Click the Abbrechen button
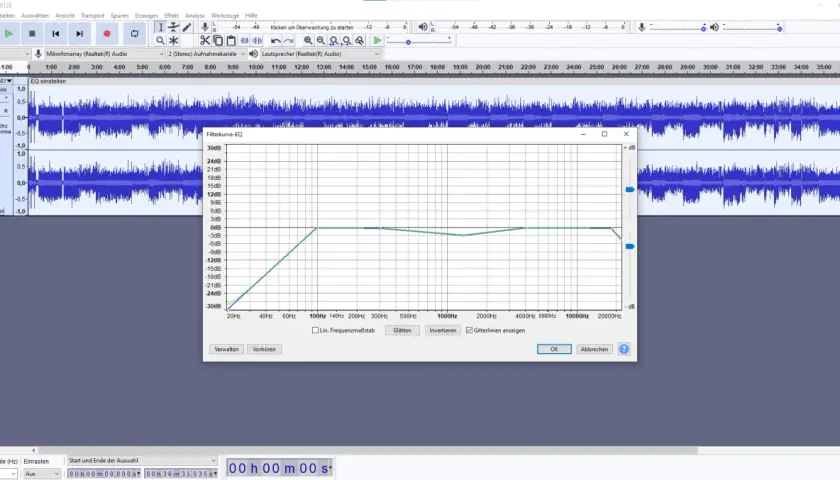This screenshot has height=480, width=840. point(594,349)
